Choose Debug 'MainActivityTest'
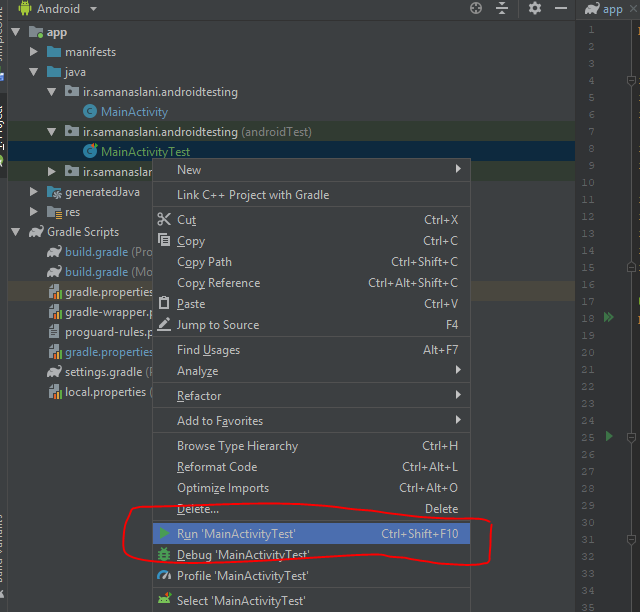The width and height of the screenshot is (640, 612). tap(312, 555)
